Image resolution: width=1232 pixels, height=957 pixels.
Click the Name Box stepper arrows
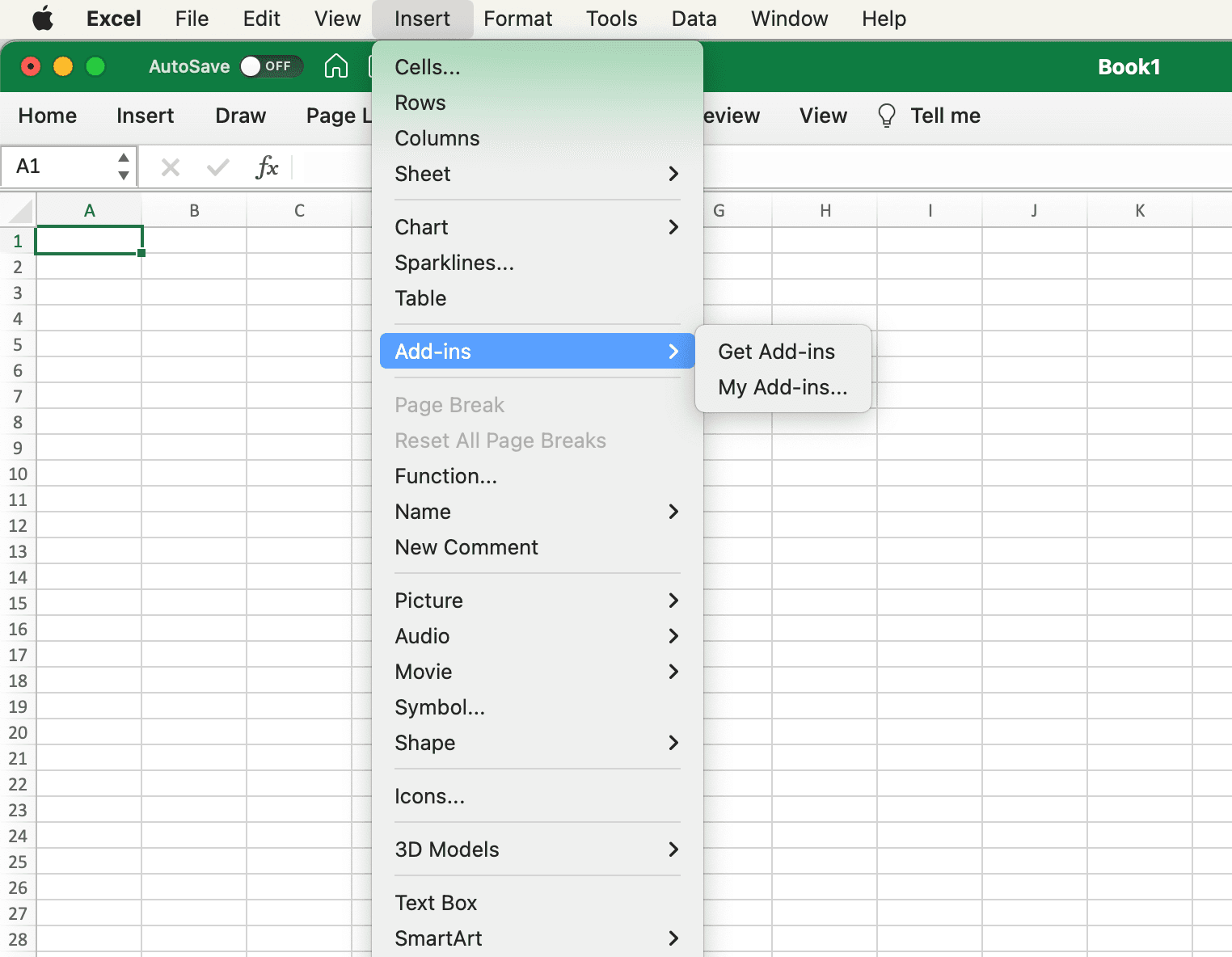point(124,167)
